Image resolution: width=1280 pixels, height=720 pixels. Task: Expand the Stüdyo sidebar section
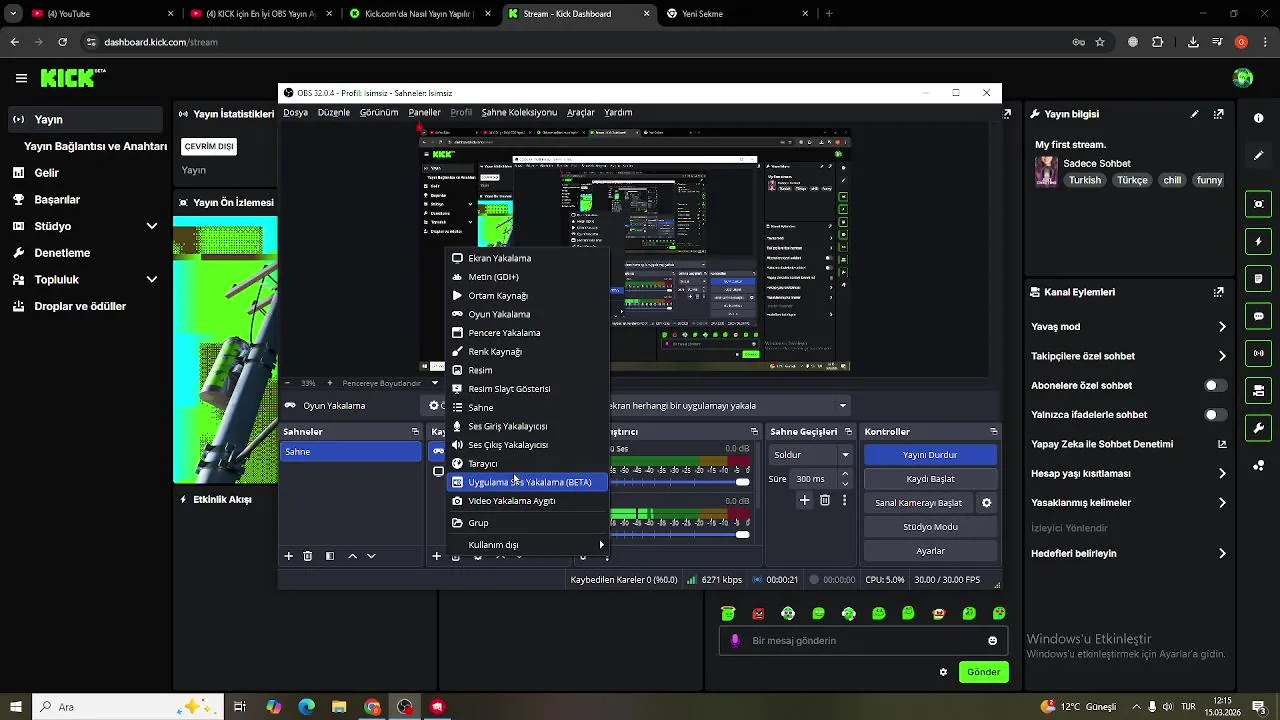click(152, 226)
